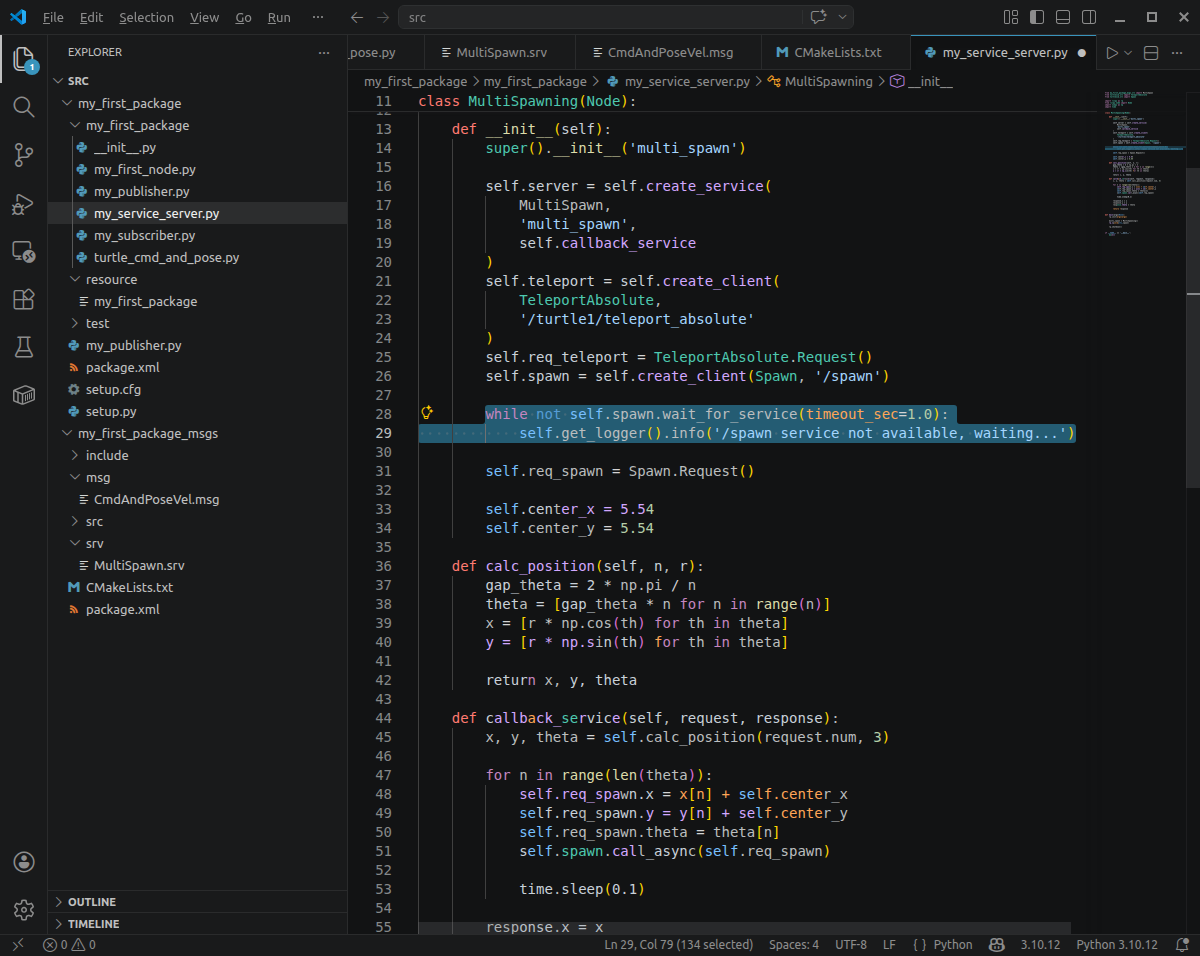
Task: Switch to the CMakeLists.txt tab
Action: coord(836,53)
